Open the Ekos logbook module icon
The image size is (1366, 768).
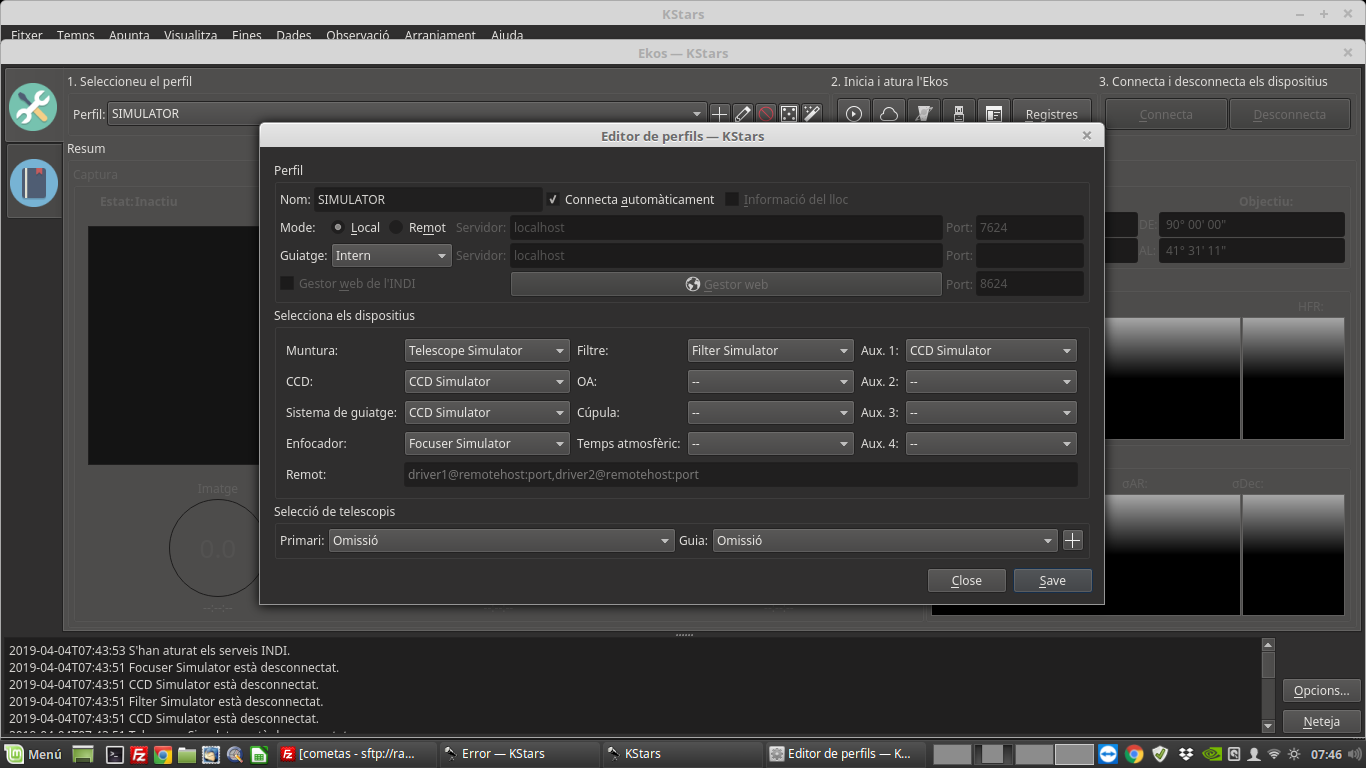click(33, 182)
